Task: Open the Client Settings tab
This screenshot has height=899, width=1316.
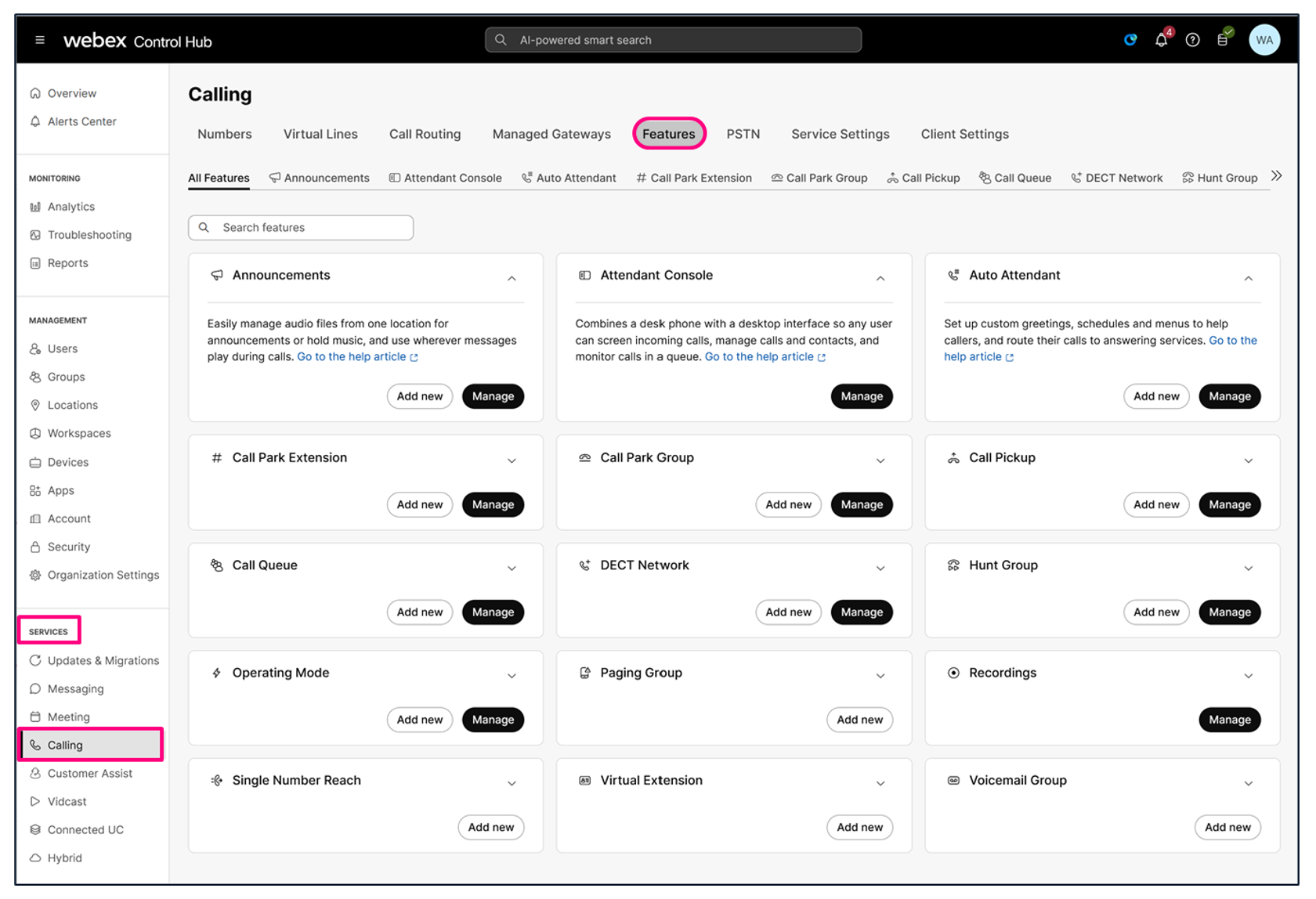Action: [x=965, y=134]
